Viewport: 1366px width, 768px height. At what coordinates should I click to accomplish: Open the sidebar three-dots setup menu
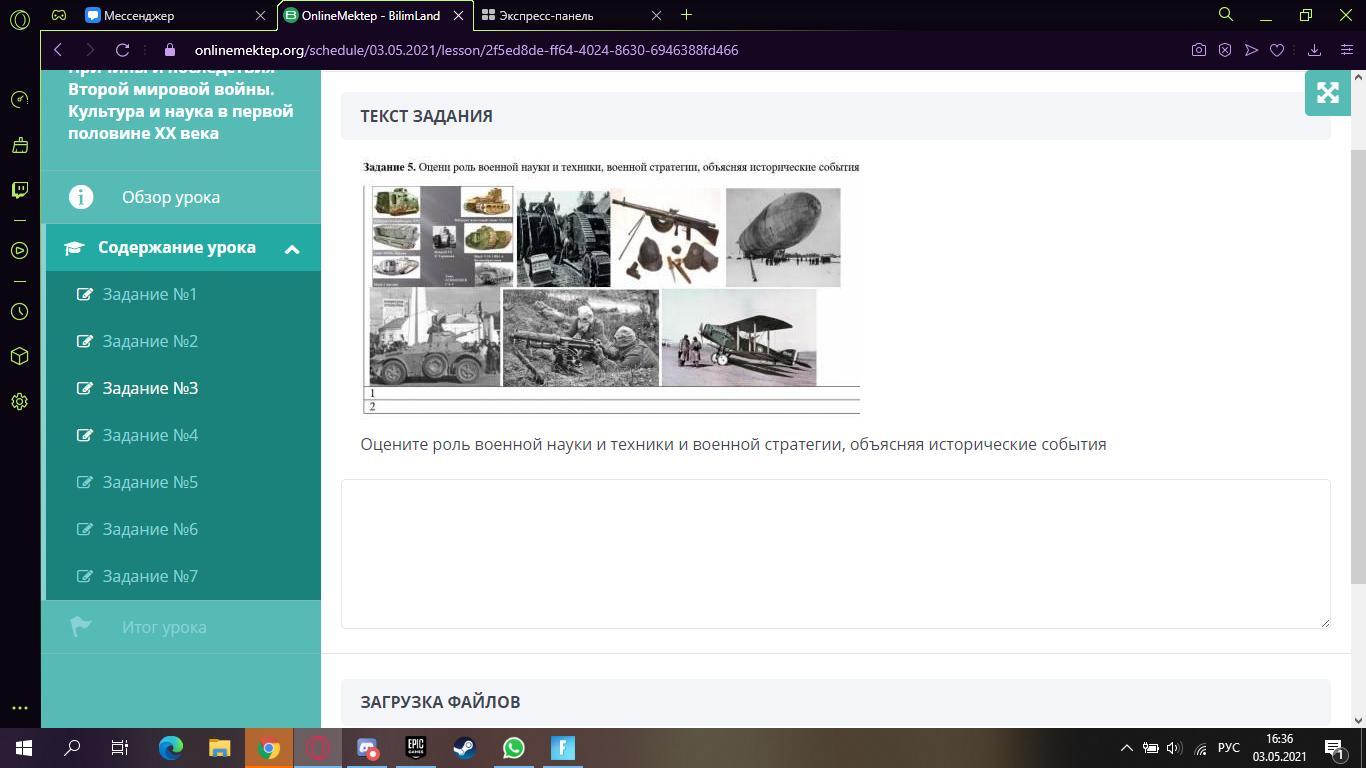pyautogui.click(x=19, y=708)
